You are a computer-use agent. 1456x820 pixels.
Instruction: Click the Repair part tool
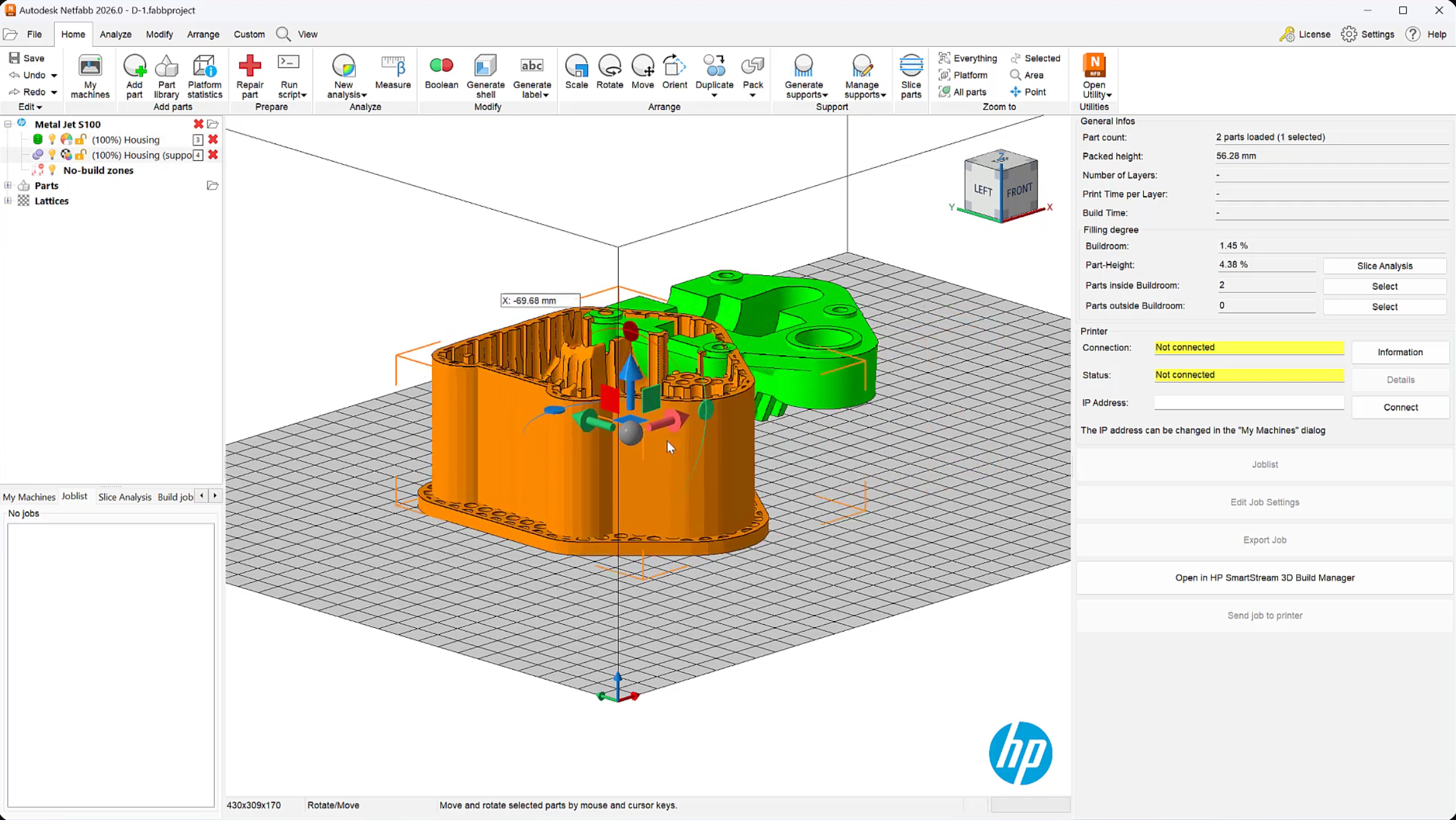click(x=250, y=76)
